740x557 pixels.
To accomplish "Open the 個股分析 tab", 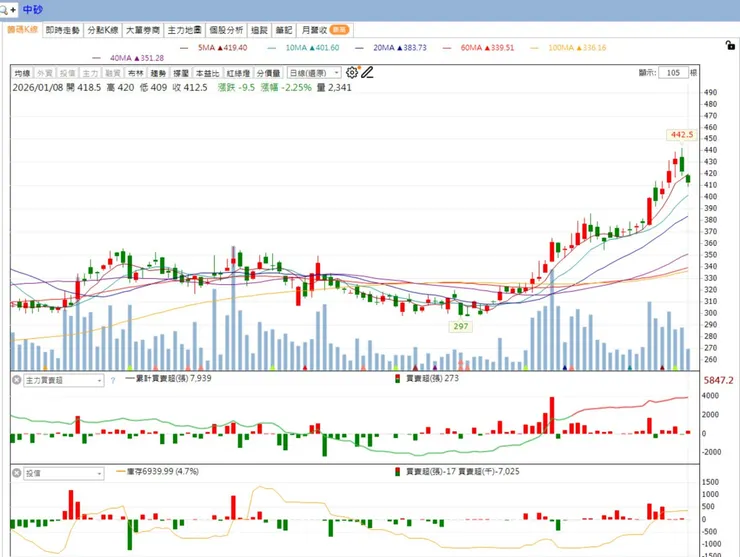I will (x=226, y=30).
